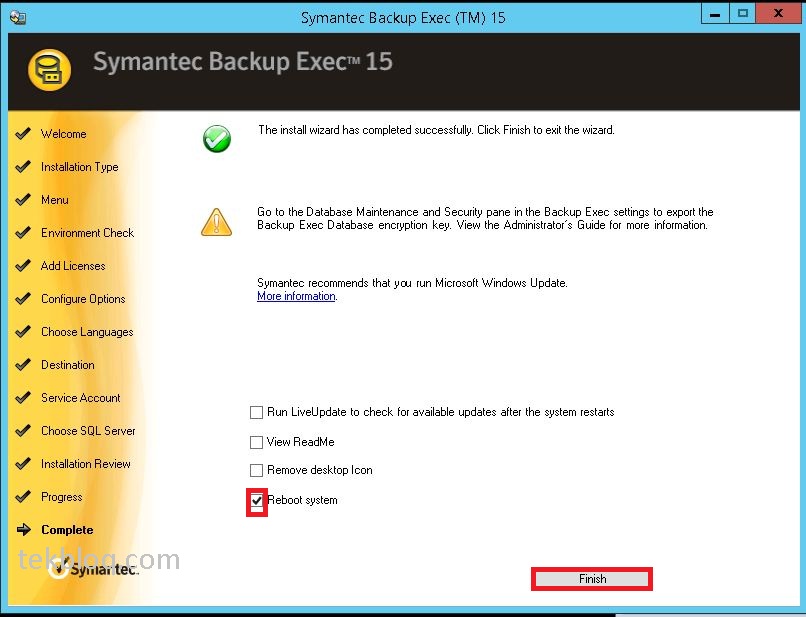Click the installer icon in title bar
The height and width of the screenshot is (617, 806).
[18, 17]
